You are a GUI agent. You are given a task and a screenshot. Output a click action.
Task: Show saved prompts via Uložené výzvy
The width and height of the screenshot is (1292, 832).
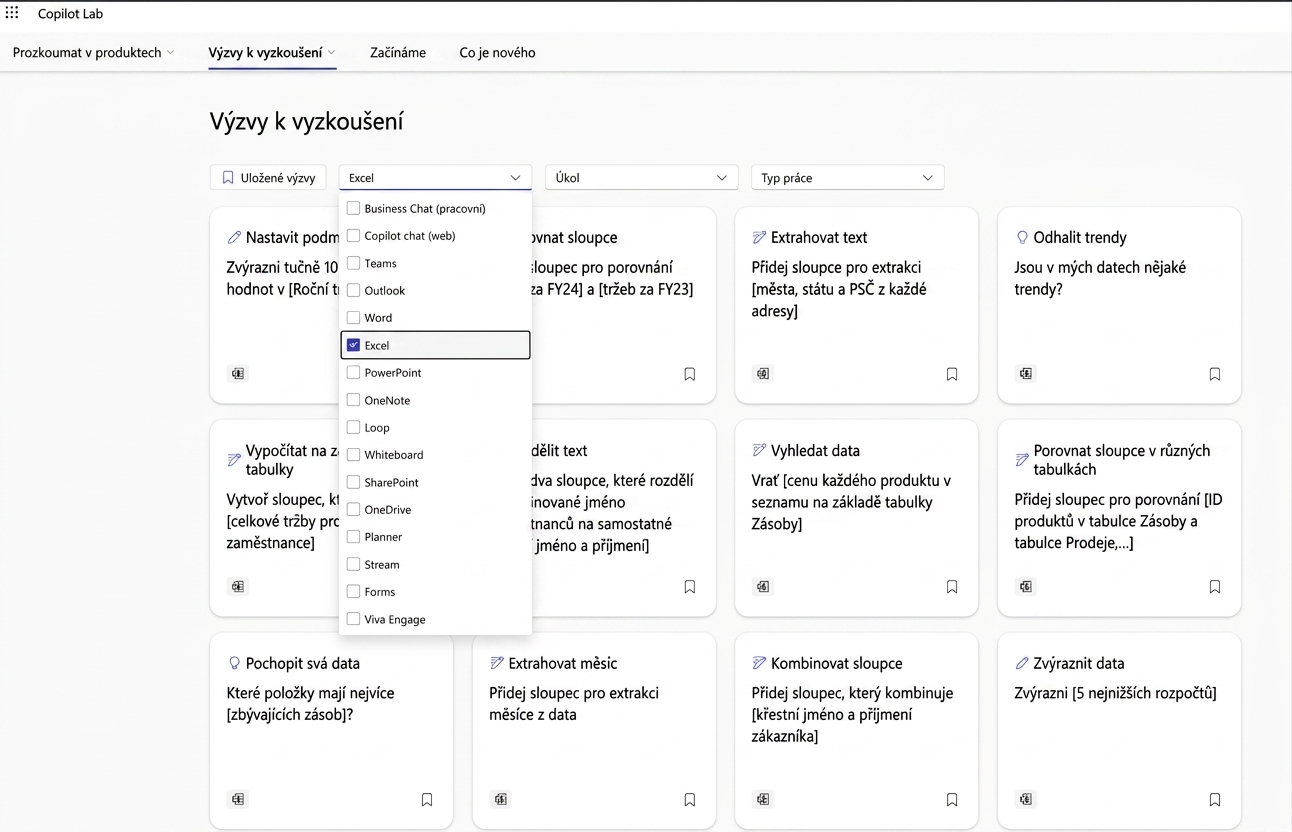[x=268, y=177]
